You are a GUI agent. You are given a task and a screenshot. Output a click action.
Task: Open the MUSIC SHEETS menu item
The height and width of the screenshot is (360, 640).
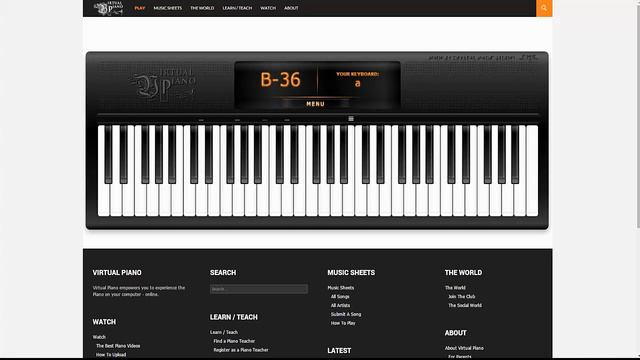pos(168,8)
